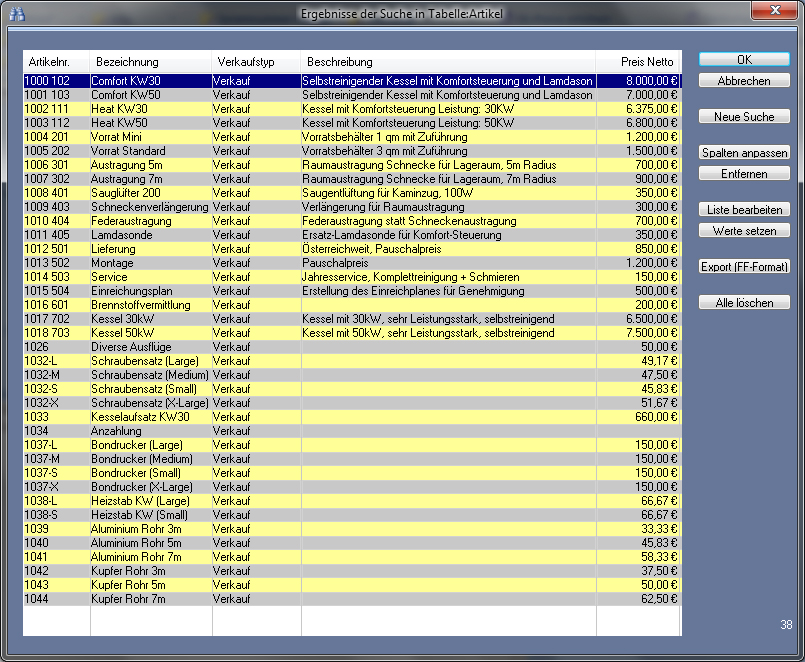Click the Entfernen button
Image resolution: width=805 pixels, height=662 pixels.
(744, 174)
